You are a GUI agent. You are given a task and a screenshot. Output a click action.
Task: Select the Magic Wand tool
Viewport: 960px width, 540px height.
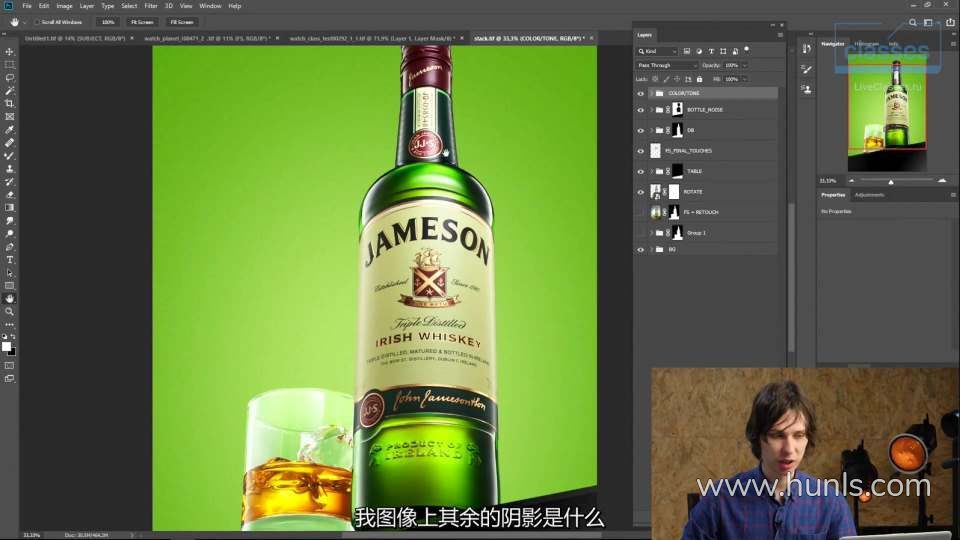coord(9,91)
